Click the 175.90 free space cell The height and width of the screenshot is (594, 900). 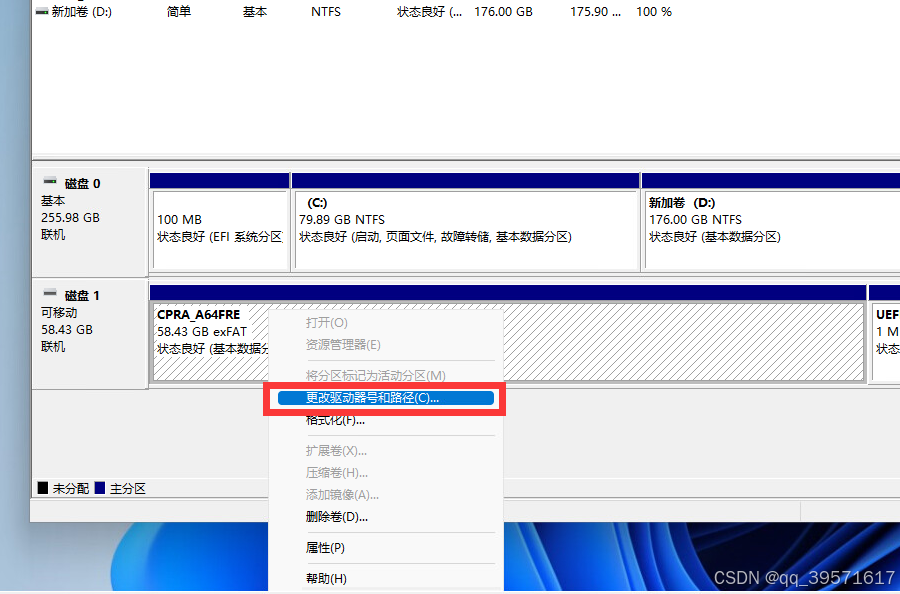click(595, 11)
